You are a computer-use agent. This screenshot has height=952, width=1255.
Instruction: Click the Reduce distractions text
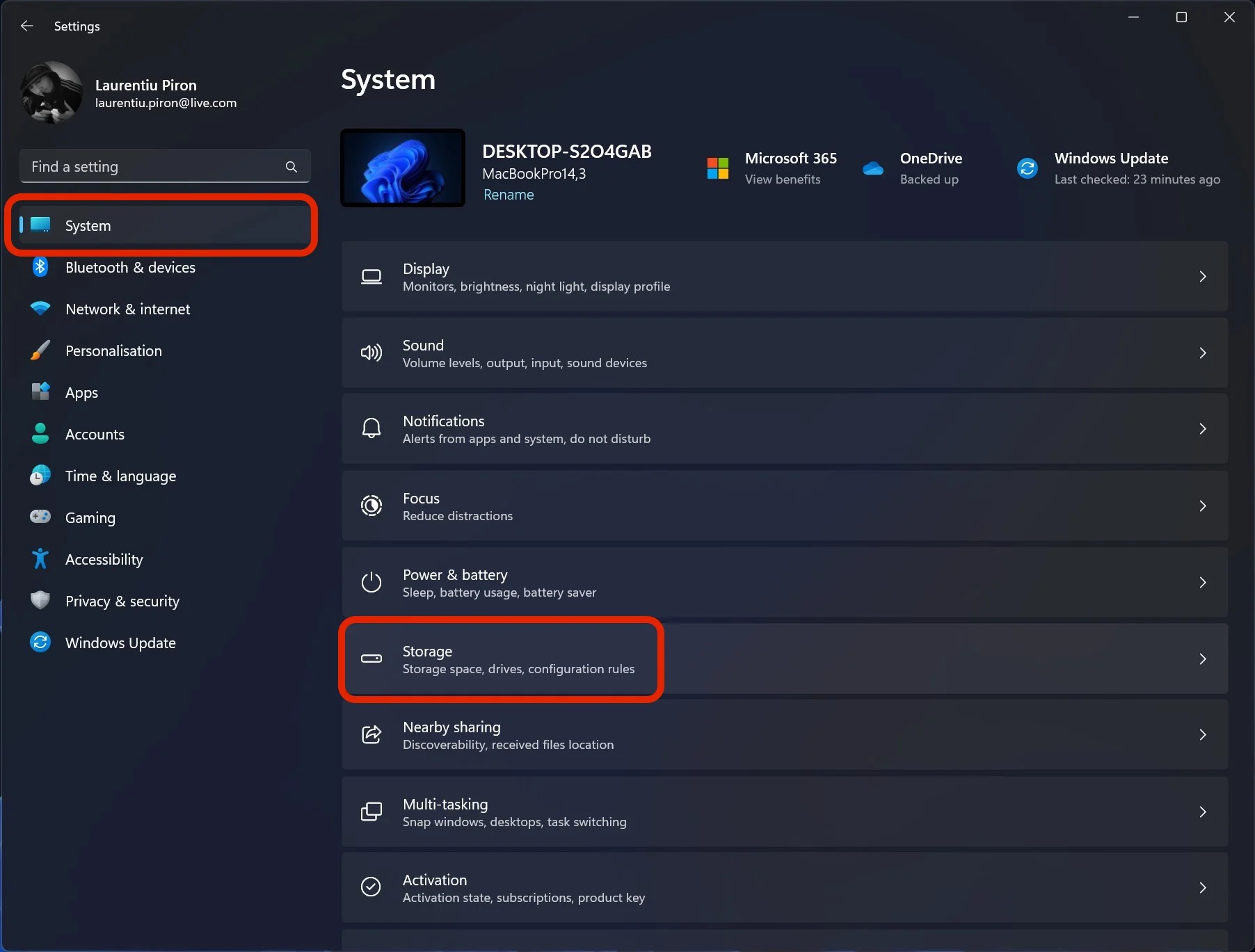[x=458, y=516]
